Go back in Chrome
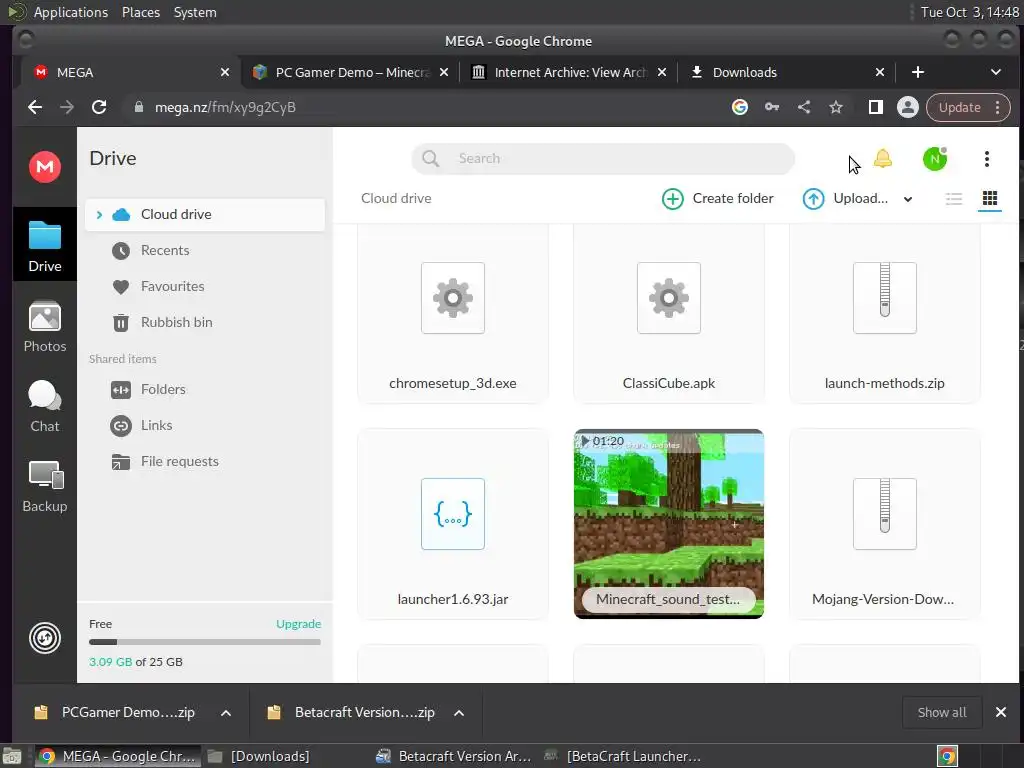1024x768 pixels. tap(35, 107)
